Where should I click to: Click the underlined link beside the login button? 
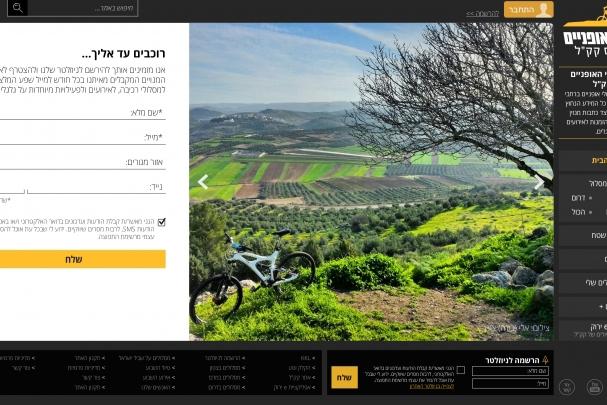(482, 14)
